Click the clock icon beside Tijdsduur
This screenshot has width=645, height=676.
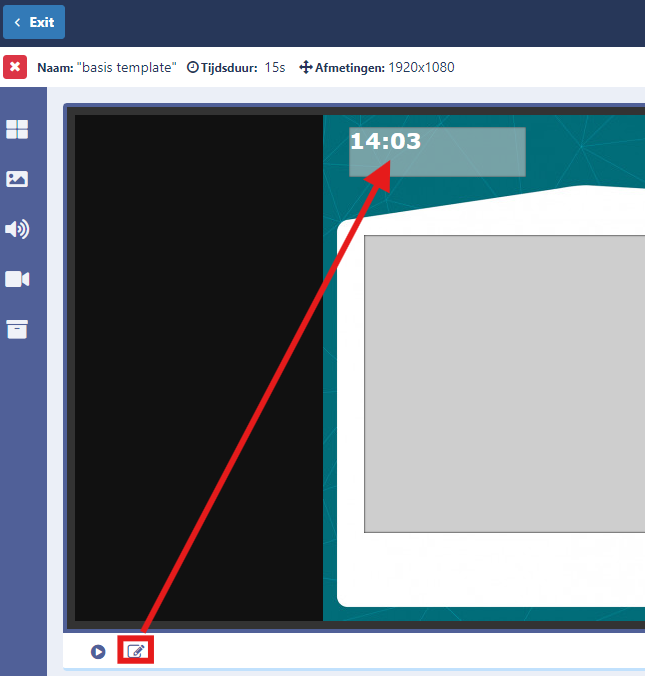click(192, 67)
